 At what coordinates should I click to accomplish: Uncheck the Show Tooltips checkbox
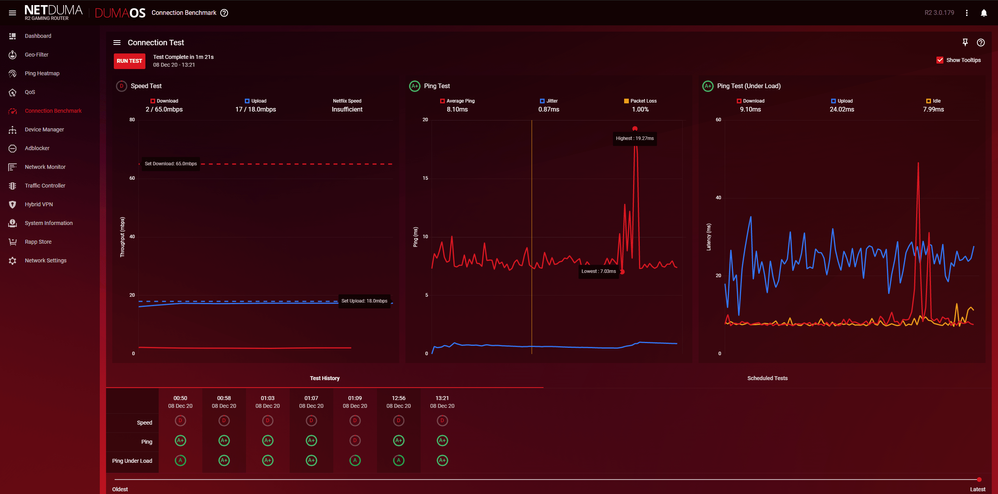coord(940,60)
